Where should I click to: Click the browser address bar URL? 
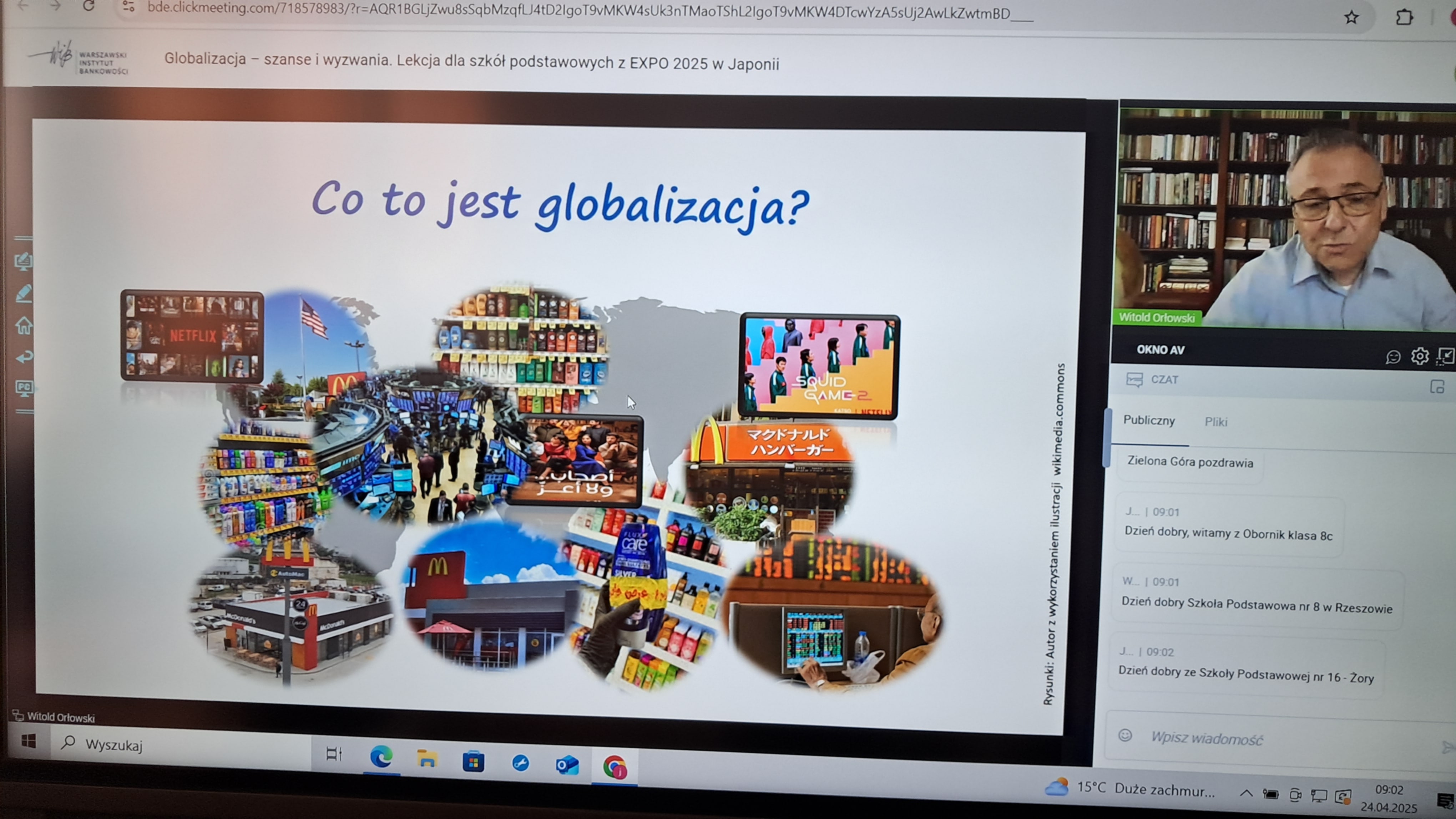tap(590, 10)
